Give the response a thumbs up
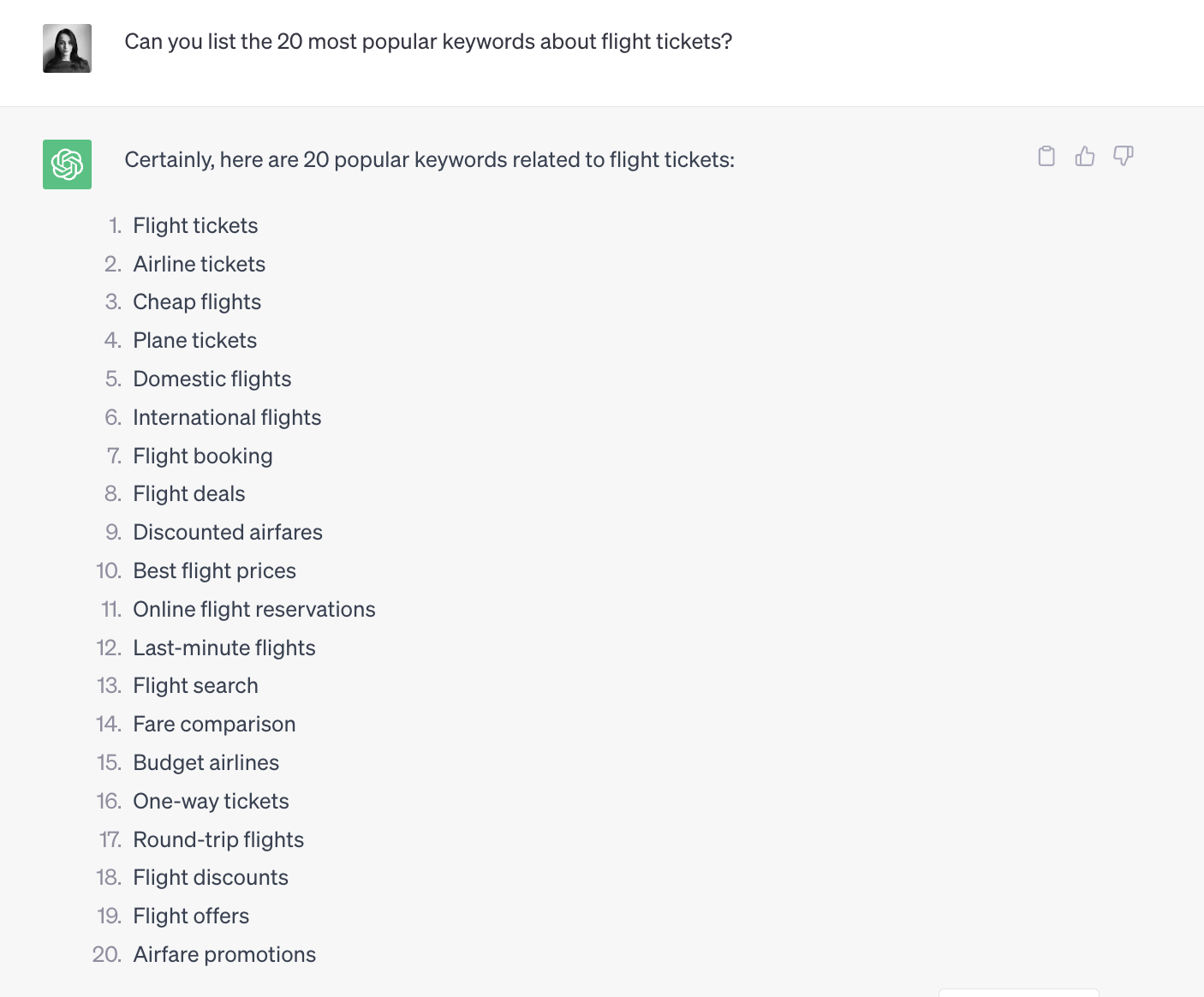Viewport: 1204px width, 997px height. [x=1085, y=156]
